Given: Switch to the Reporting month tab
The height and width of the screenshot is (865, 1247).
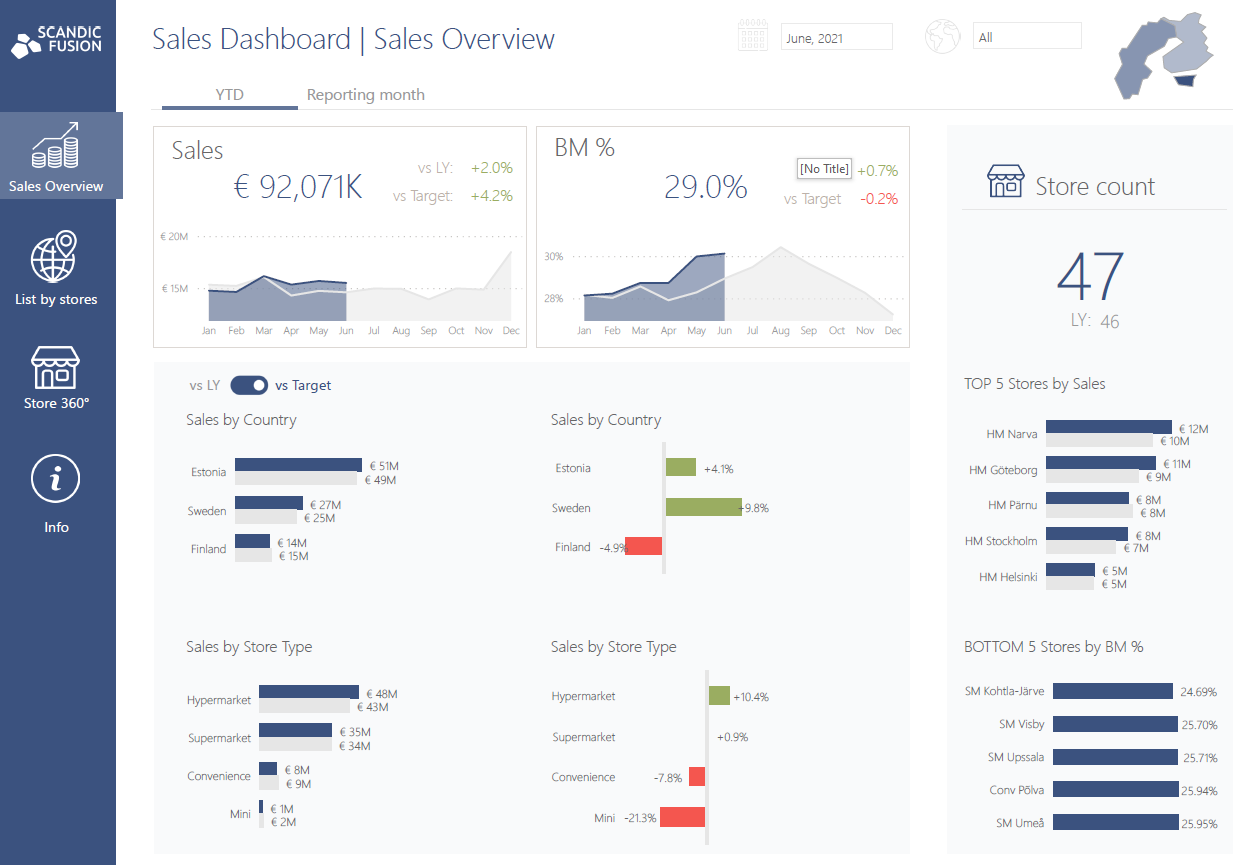Looking at the screenshot, I should pyautogui.click(x=365, y=94).
